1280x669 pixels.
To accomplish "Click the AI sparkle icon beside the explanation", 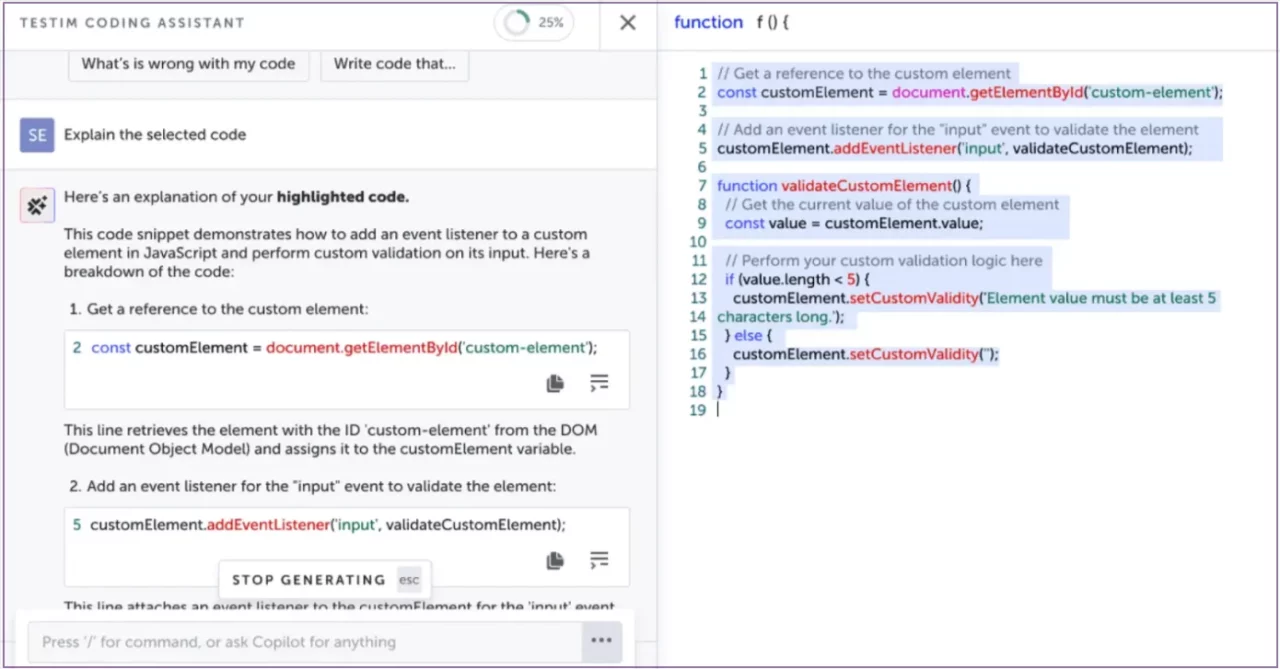I will pos(37,204).
